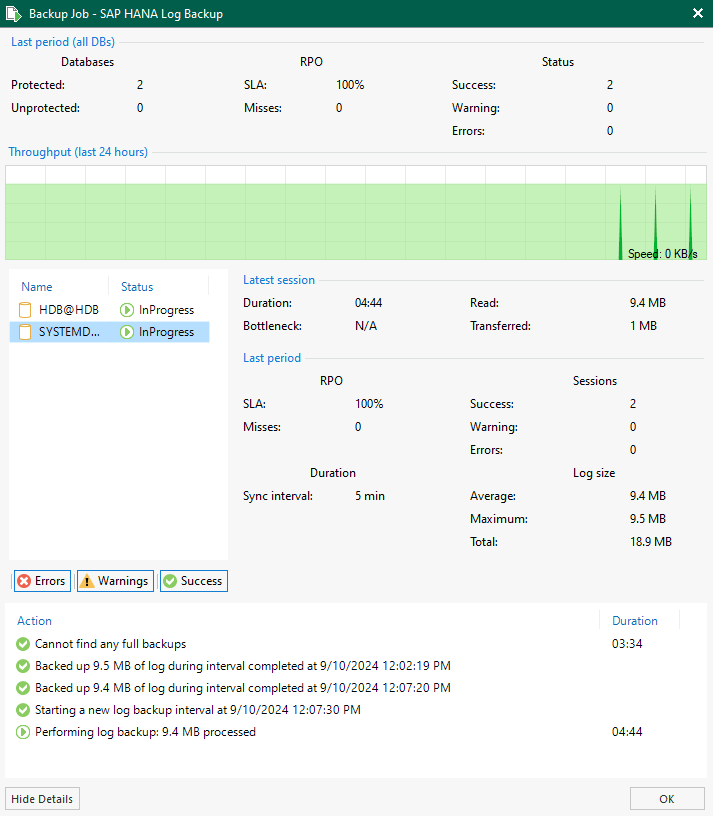Select log entry completed at 12:02:19 PM
Viewport: 713px width, 816px height.
(x=243, y=666)
